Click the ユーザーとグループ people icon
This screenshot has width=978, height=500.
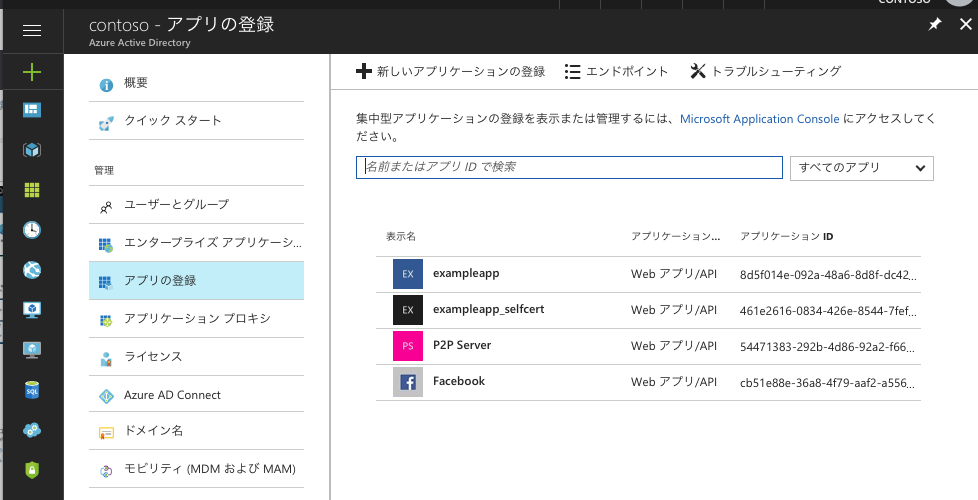pos(106,207)
